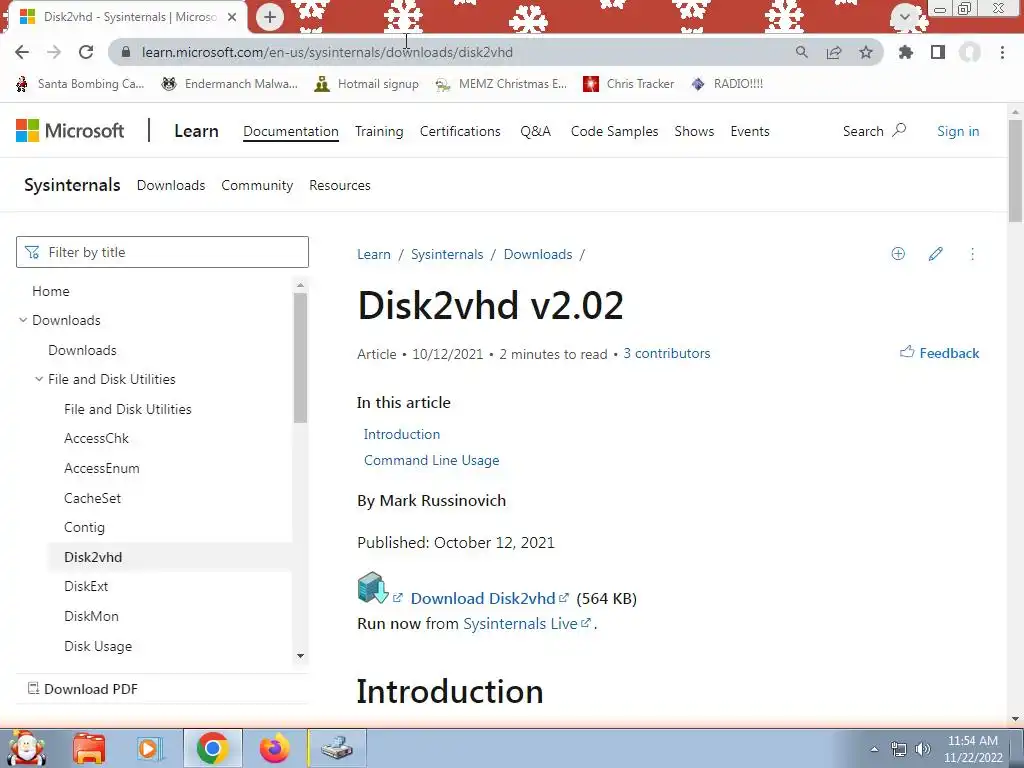The height and width of the screenshot is (768, 1024).
Task: Open the MEMZ Christmas bookmark
Action: click(x=501, y=84)
